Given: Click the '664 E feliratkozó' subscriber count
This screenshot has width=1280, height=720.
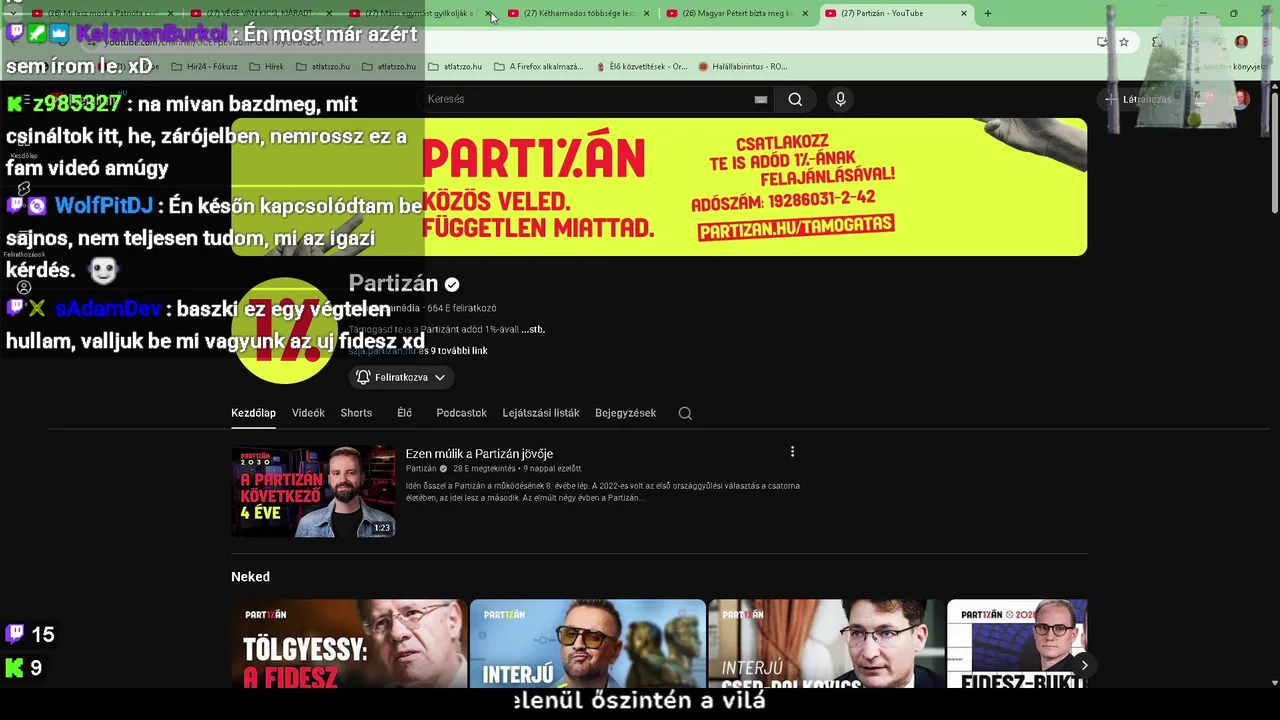Looking at the screenshot, I should tap(462, 308).
